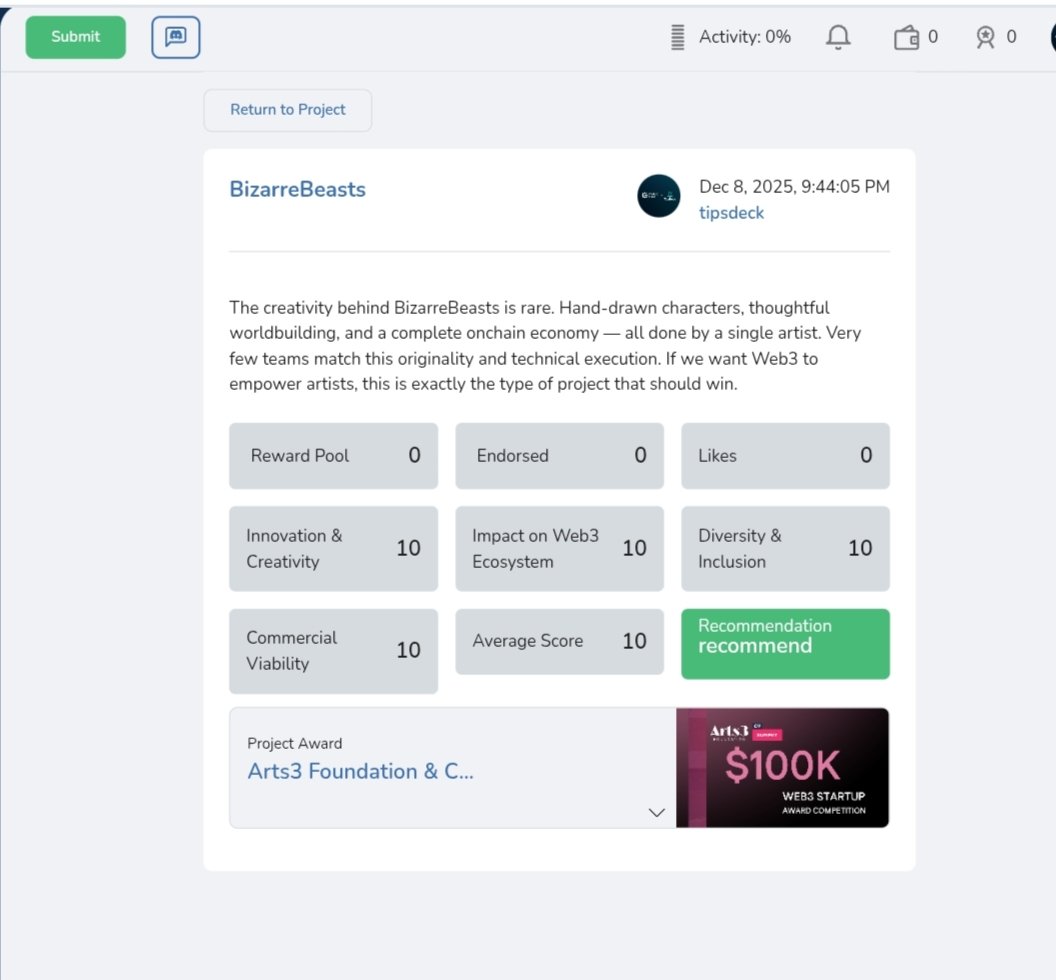Click Return to Project button
The image size is (1056, 980).
point(288,110)
